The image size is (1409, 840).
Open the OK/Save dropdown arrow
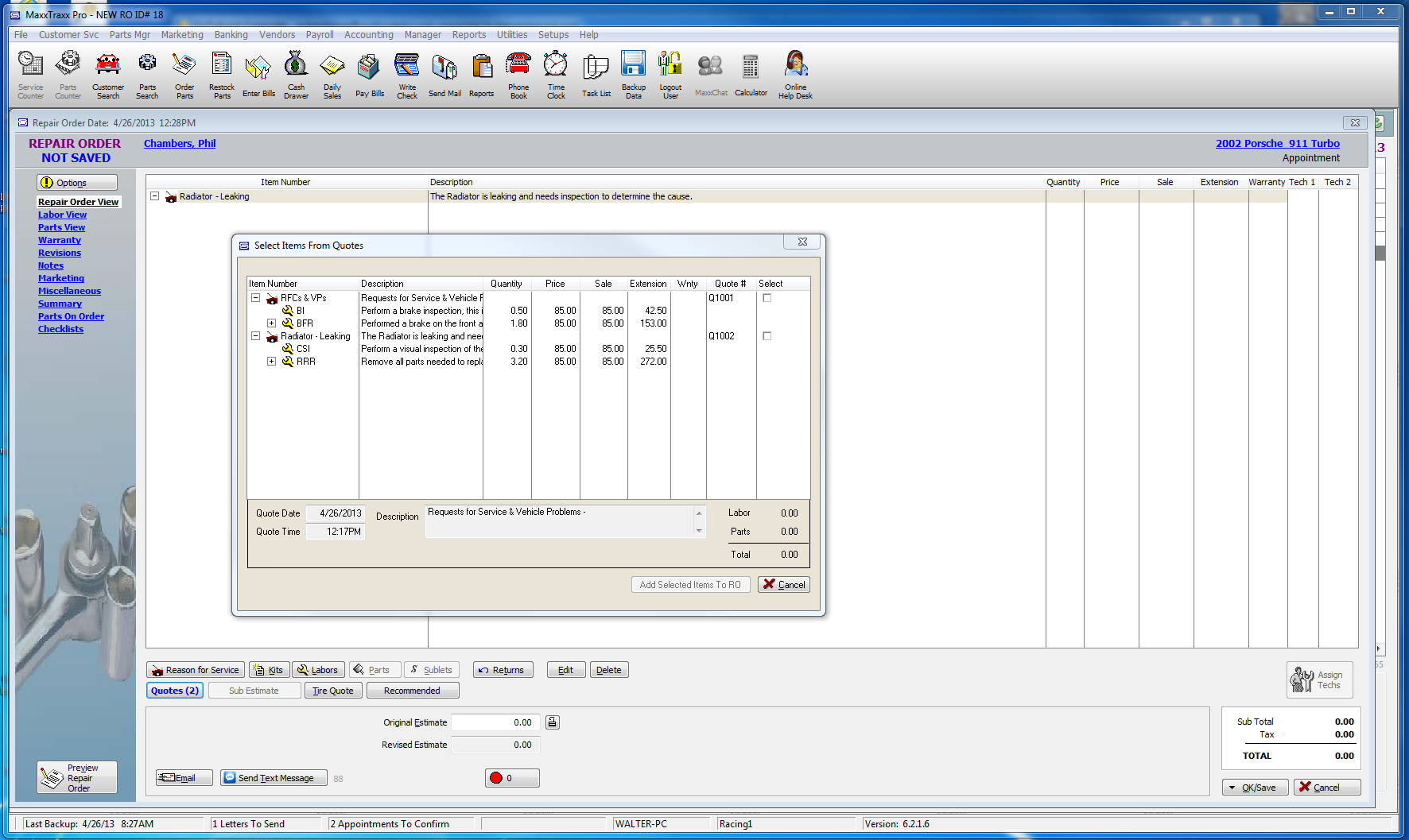click(x=1232, y=788)
